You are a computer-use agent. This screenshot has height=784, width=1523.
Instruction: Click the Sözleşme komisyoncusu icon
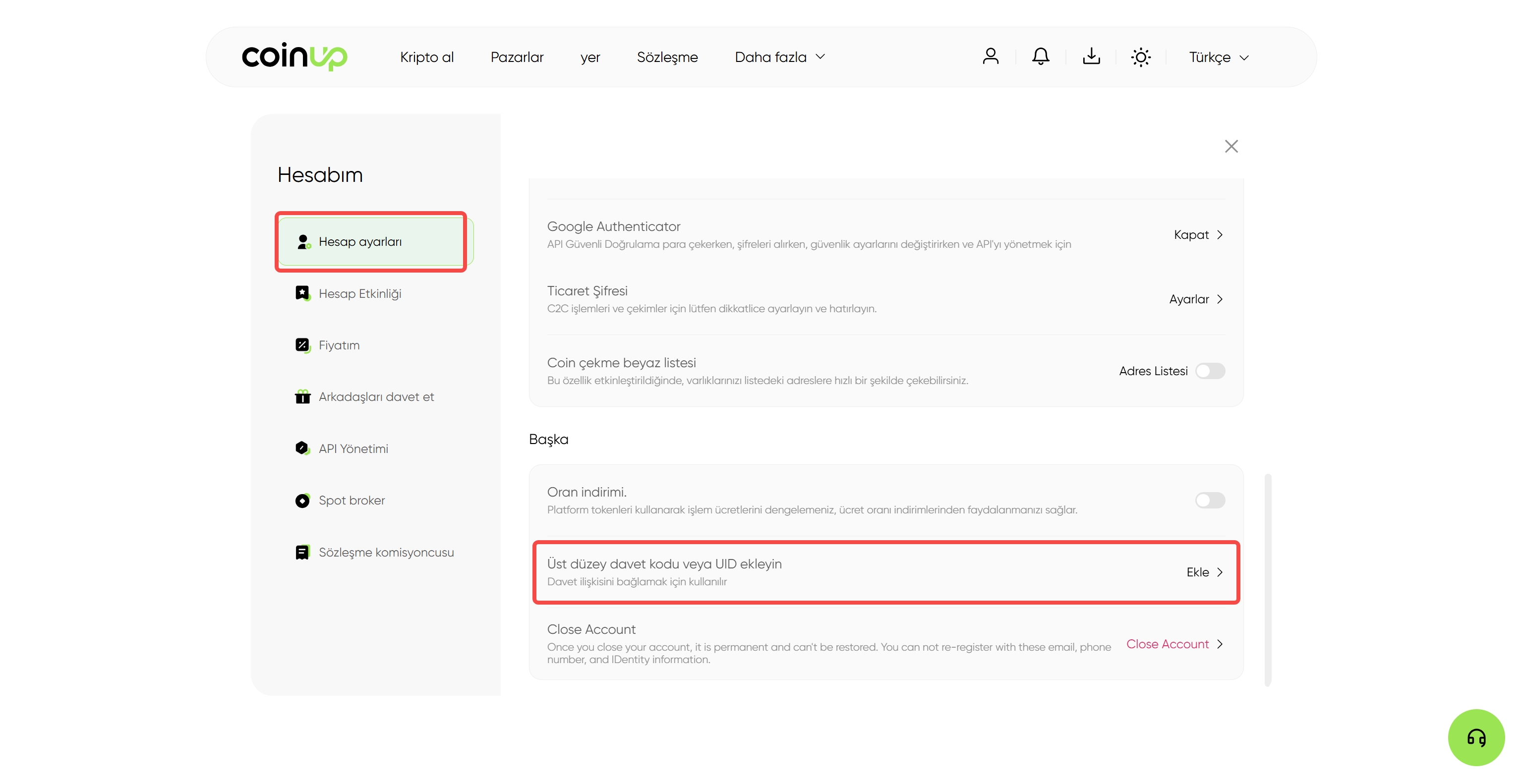click(x=303, y=552)
